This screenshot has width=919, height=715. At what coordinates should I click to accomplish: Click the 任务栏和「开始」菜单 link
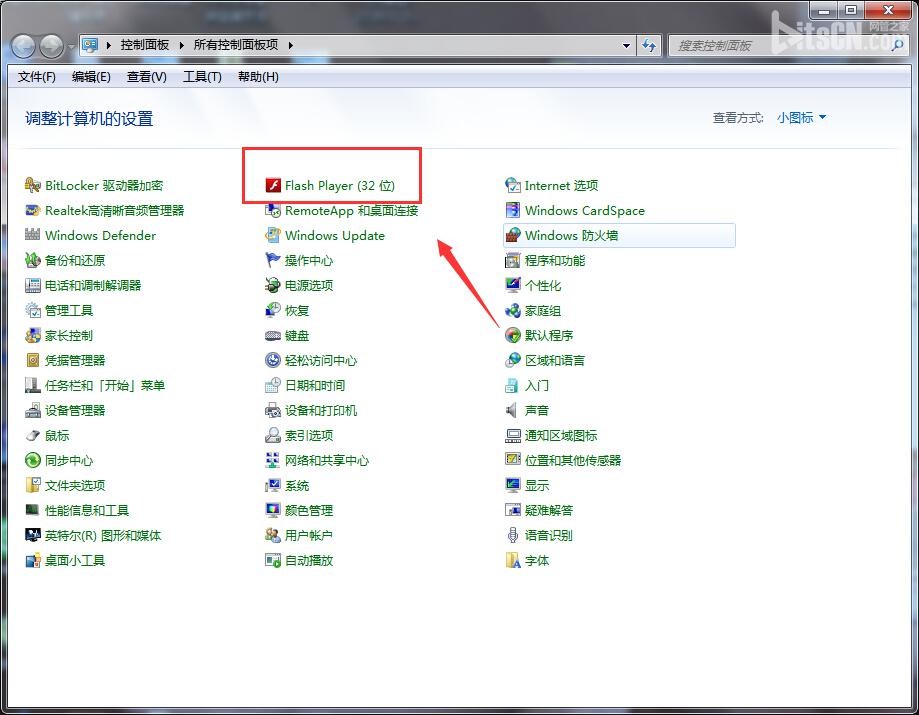point(105,386)
